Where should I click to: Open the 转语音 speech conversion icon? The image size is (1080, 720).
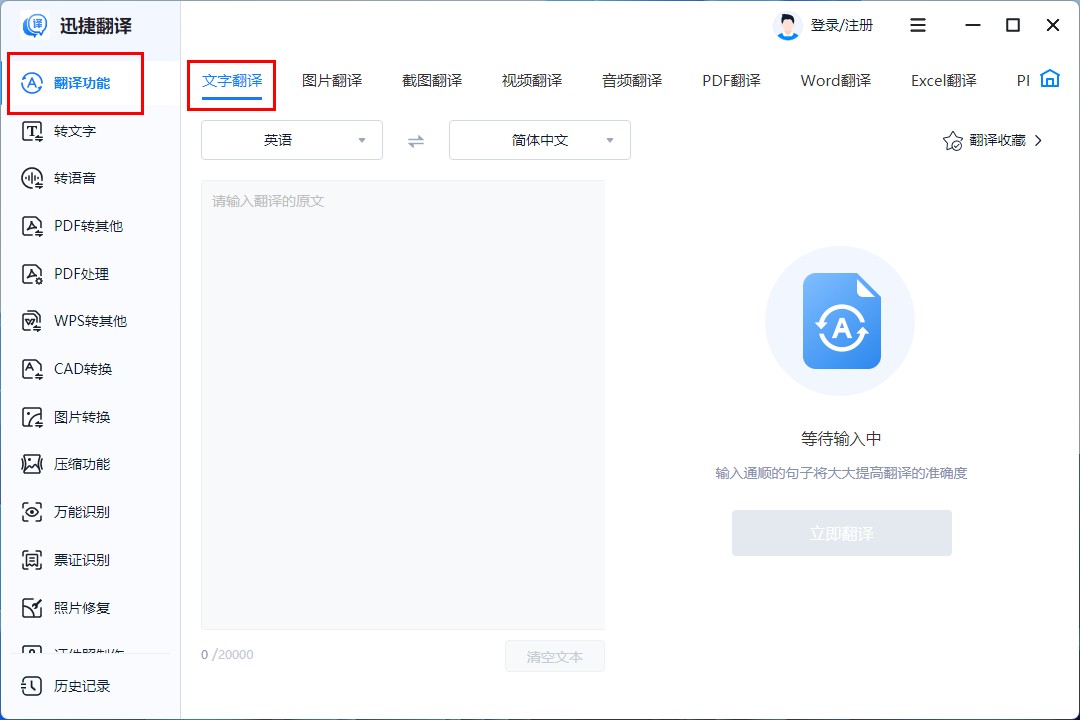(x=33, y=178)
